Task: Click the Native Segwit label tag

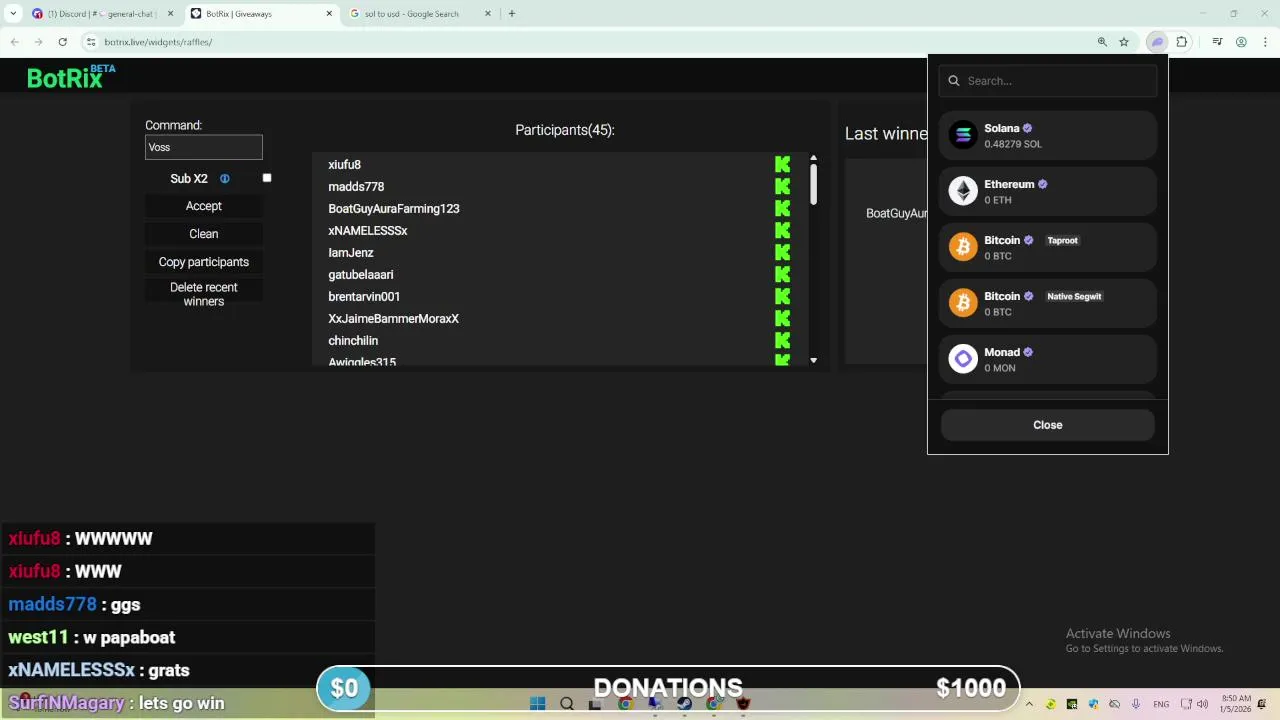Action: tap(1074, 296)
